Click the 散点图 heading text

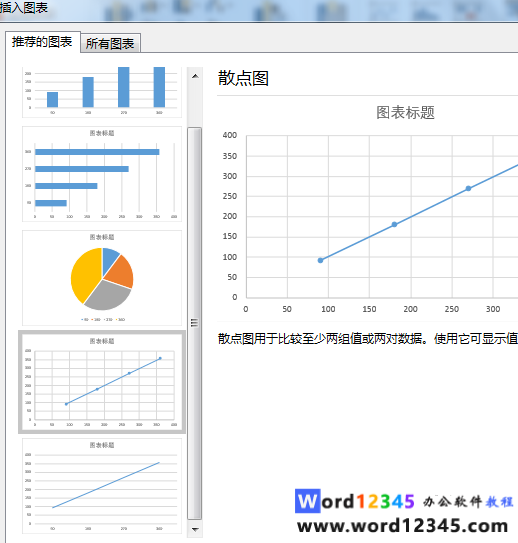(x=243, y=78)
